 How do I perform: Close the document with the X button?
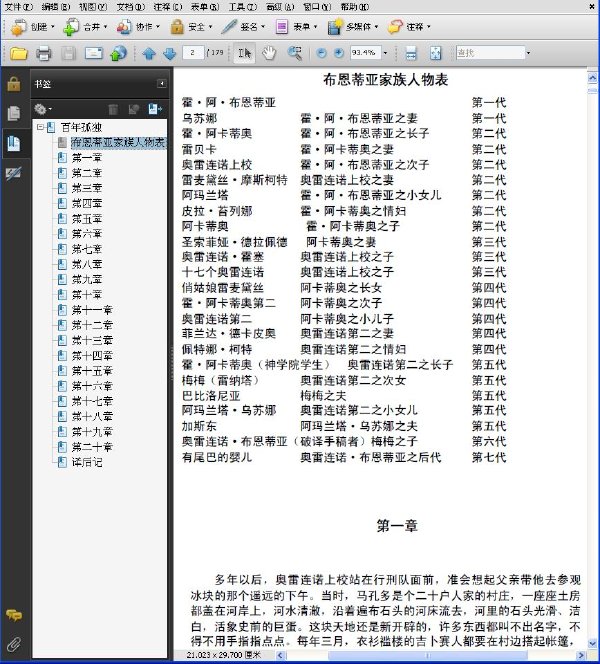click(592, 6)
